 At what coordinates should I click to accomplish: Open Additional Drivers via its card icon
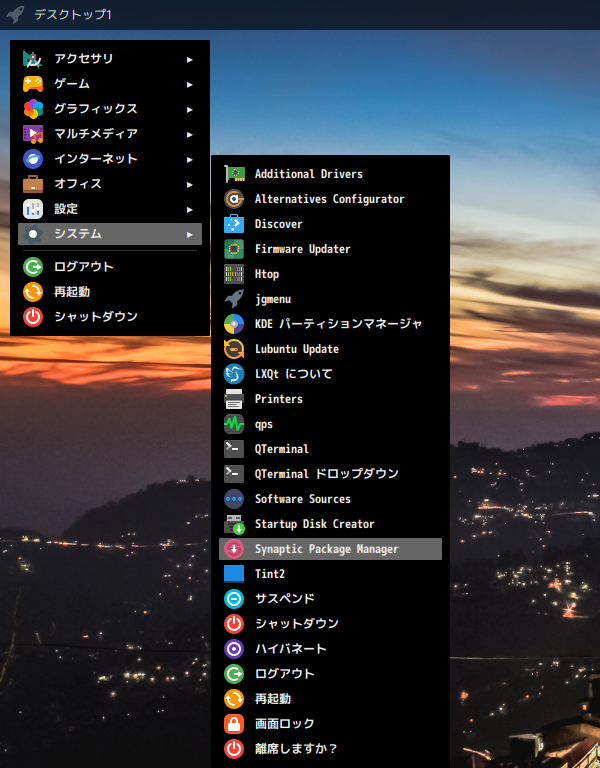234,174
